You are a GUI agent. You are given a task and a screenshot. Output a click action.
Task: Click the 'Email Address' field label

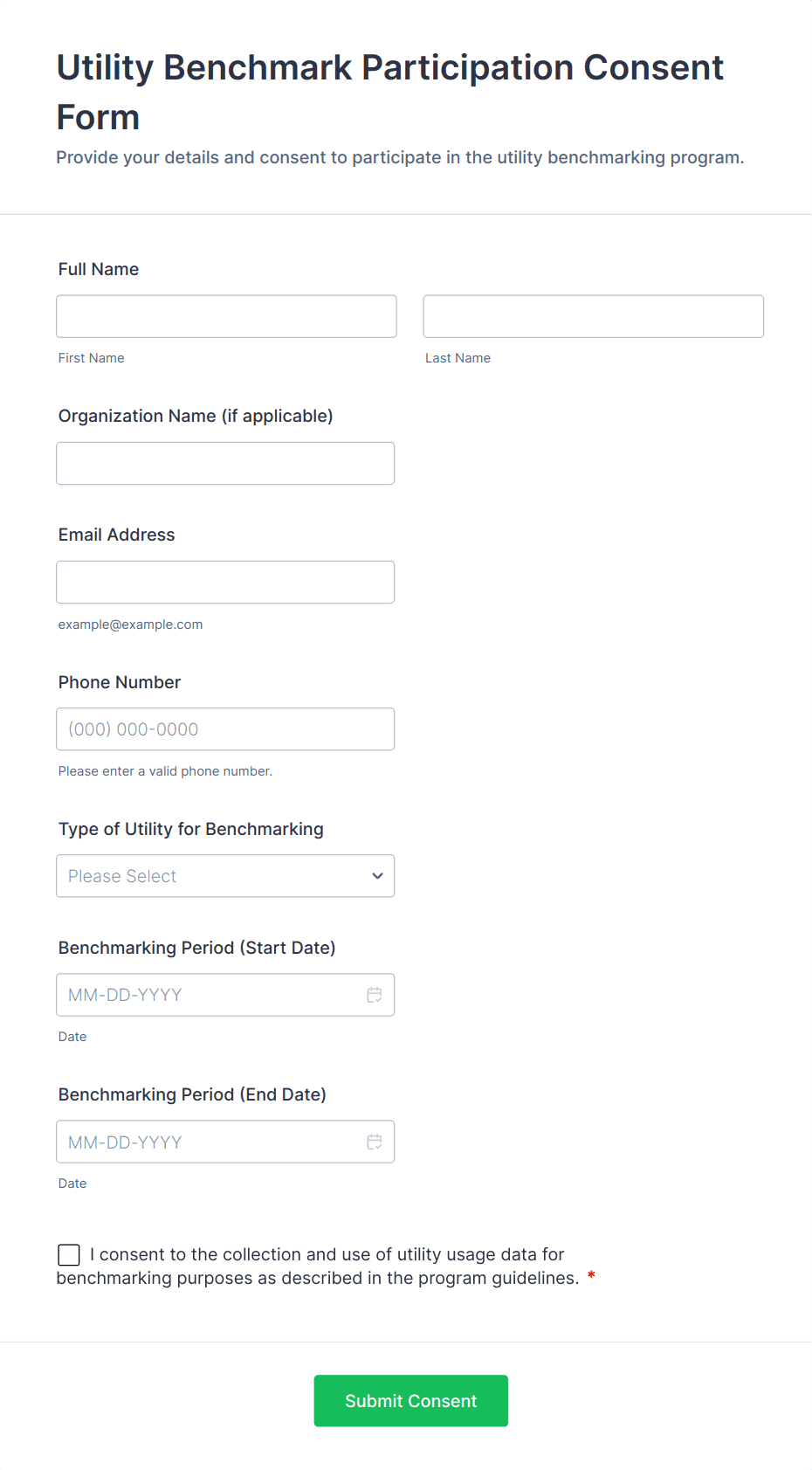click(117, 535)
